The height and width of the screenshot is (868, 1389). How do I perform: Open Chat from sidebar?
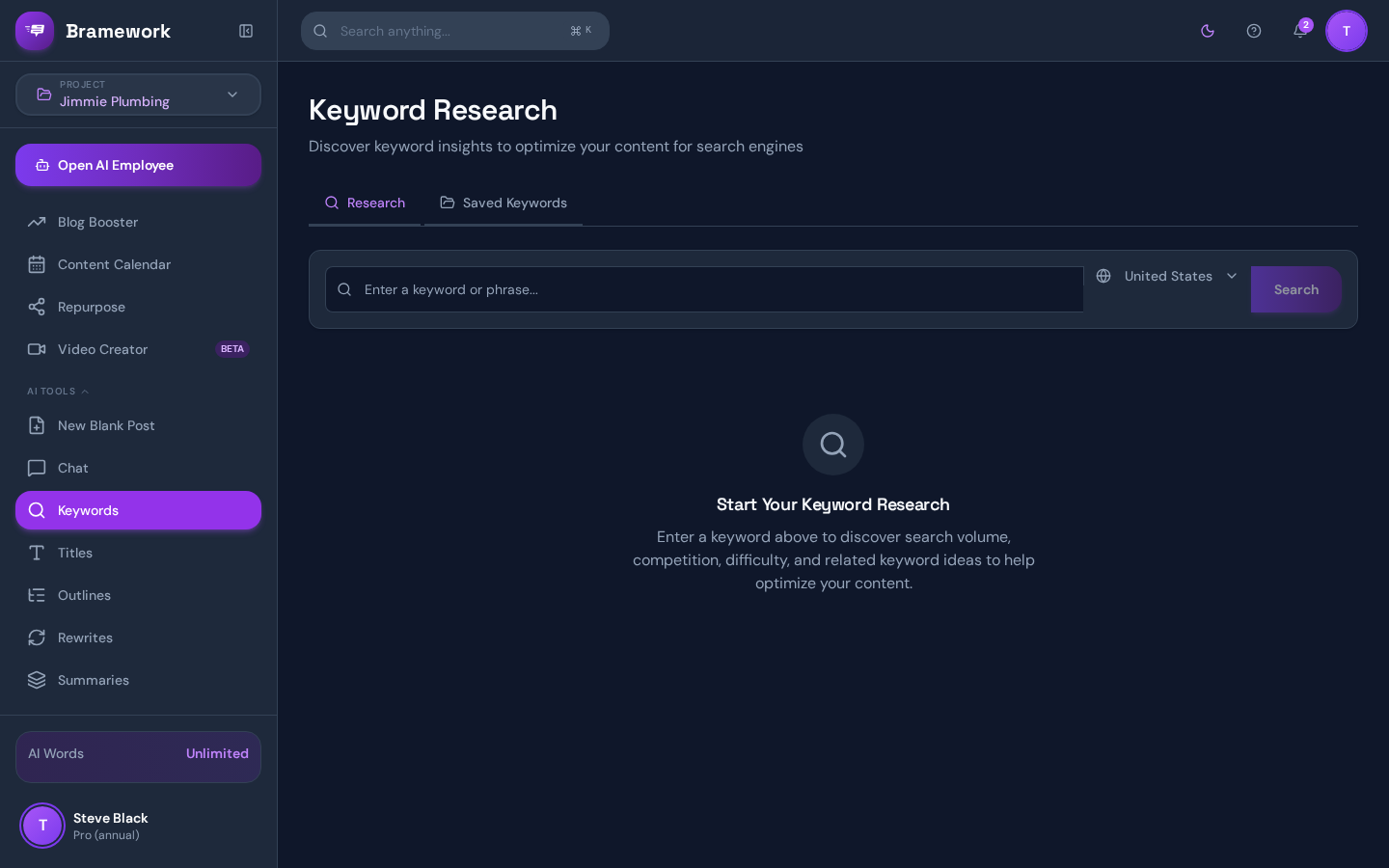pyautogui.click(x=138, y=468)
